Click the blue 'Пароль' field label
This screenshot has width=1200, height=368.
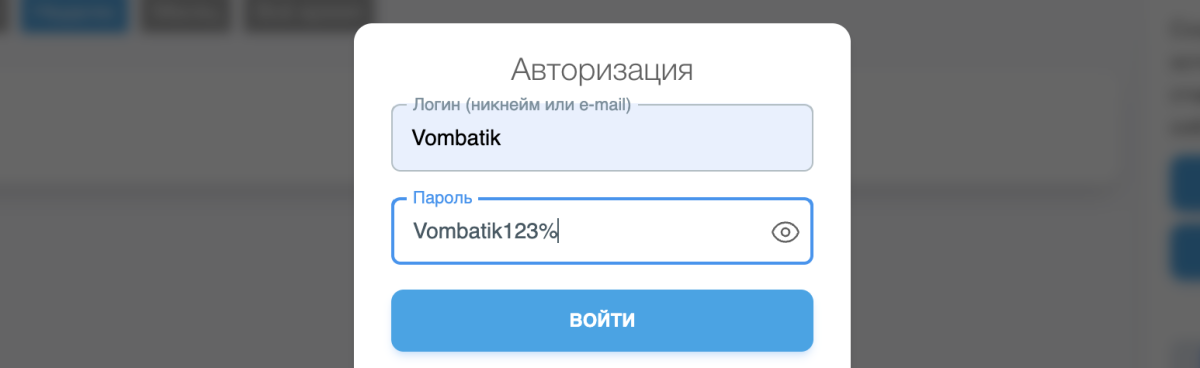(442, 198)
